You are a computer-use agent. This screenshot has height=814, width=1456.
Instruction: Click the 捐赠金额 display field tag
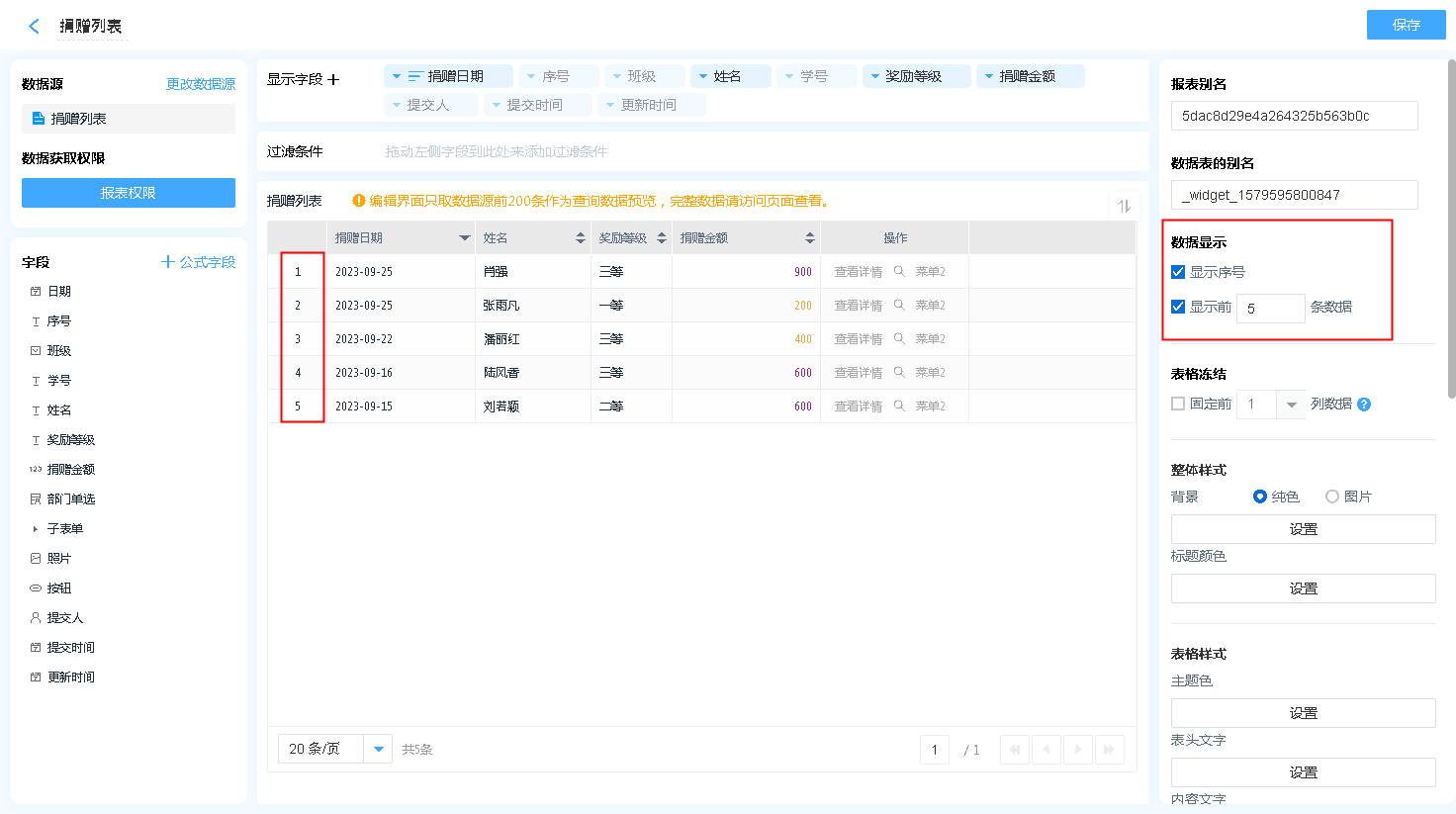click(1029, 76)
